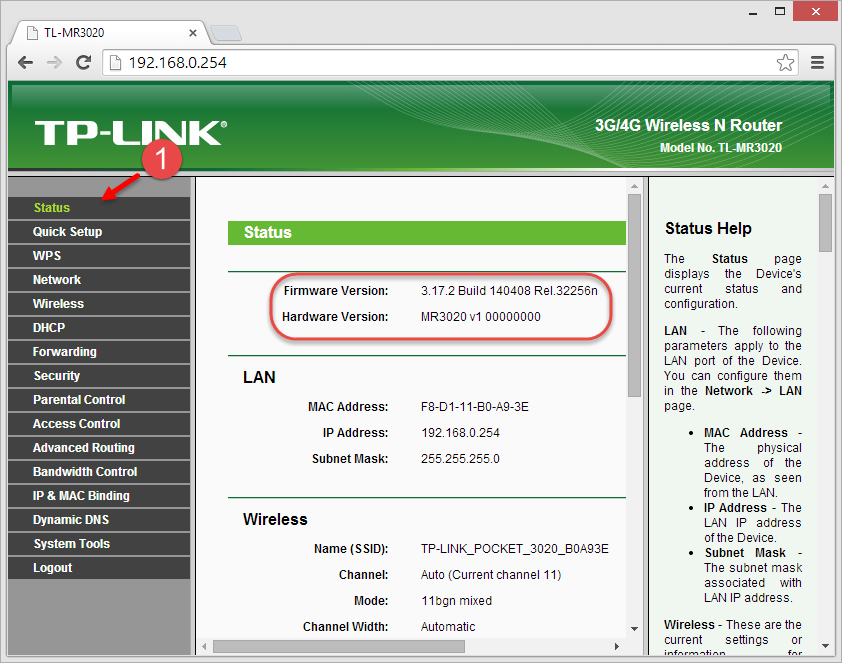
Task: Click the horizontal scrollbar thumb
Action: pos(339,646)
